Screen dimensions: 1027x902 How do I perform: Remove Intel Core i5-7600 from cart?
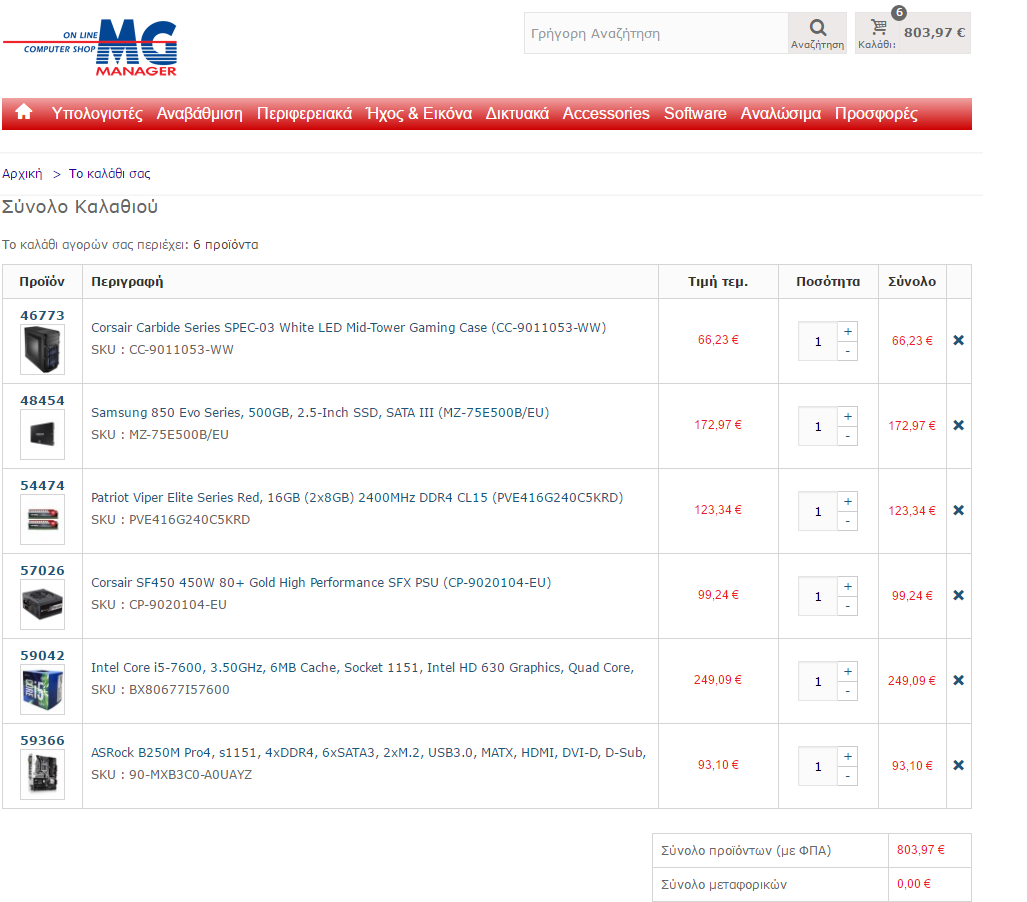tap(958, 681)
